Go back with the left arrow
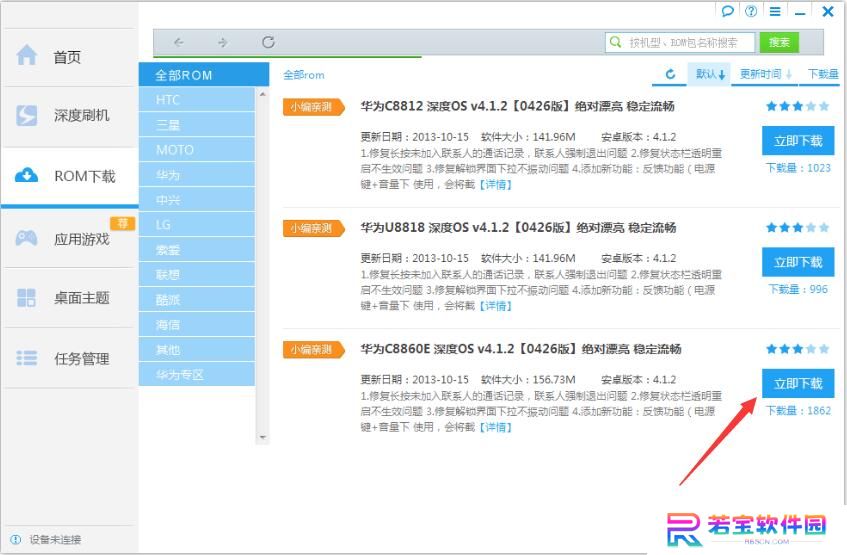 [x=179, y=42]
